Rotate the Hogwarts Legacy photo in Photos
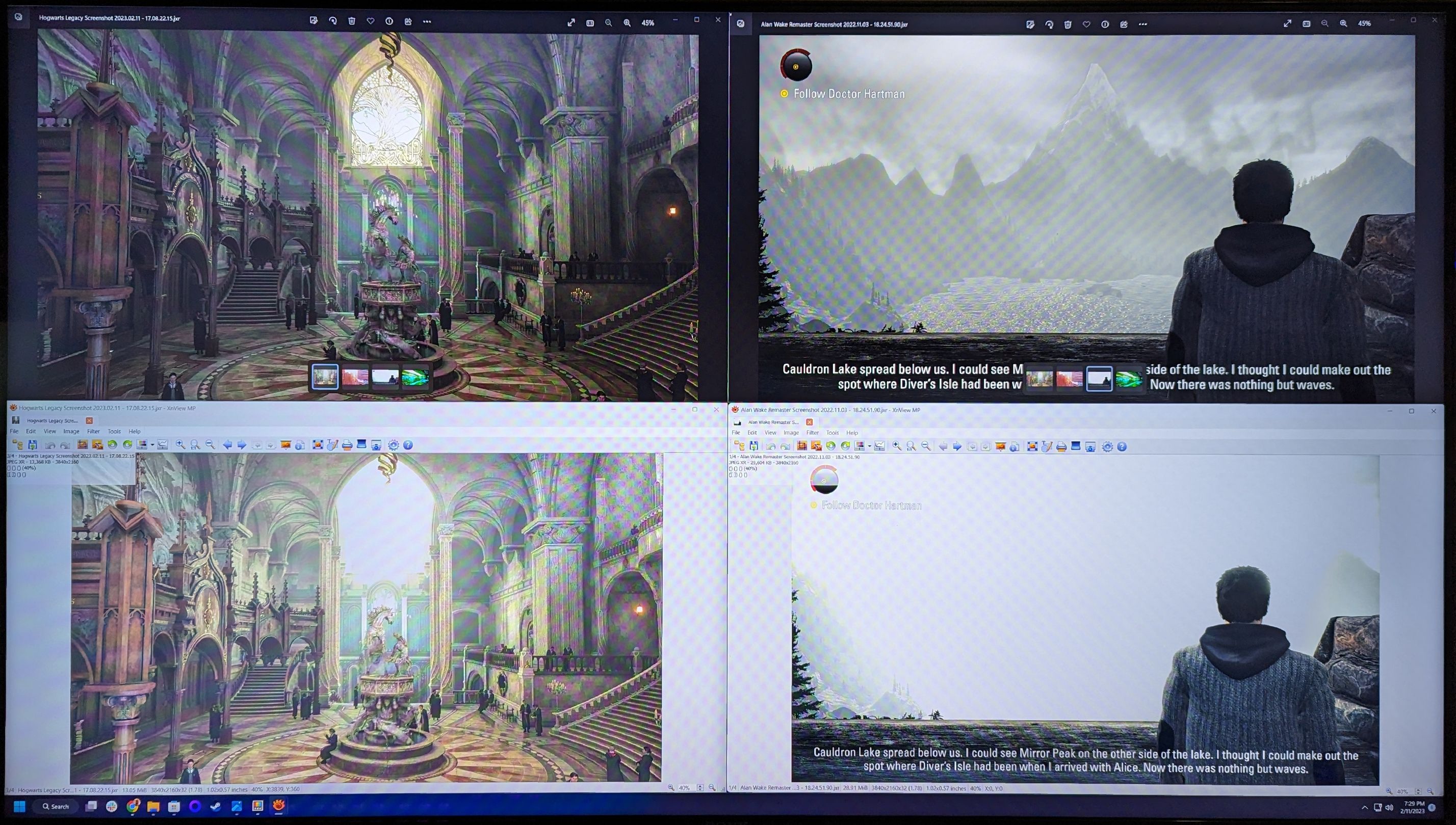 pyautogui.click(x=333, y=21)
